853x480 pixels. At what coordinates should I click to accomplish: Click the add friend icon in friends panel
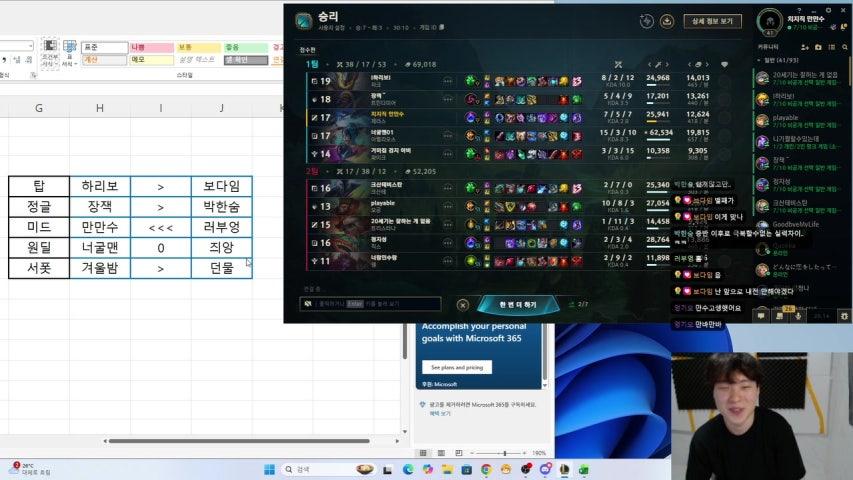pos(805,47)
